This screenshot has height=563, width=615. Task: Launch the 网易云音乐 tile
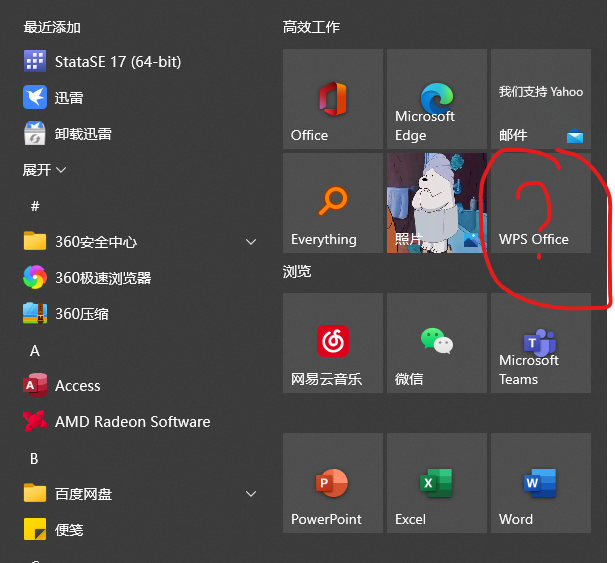[x=333, y=343]
